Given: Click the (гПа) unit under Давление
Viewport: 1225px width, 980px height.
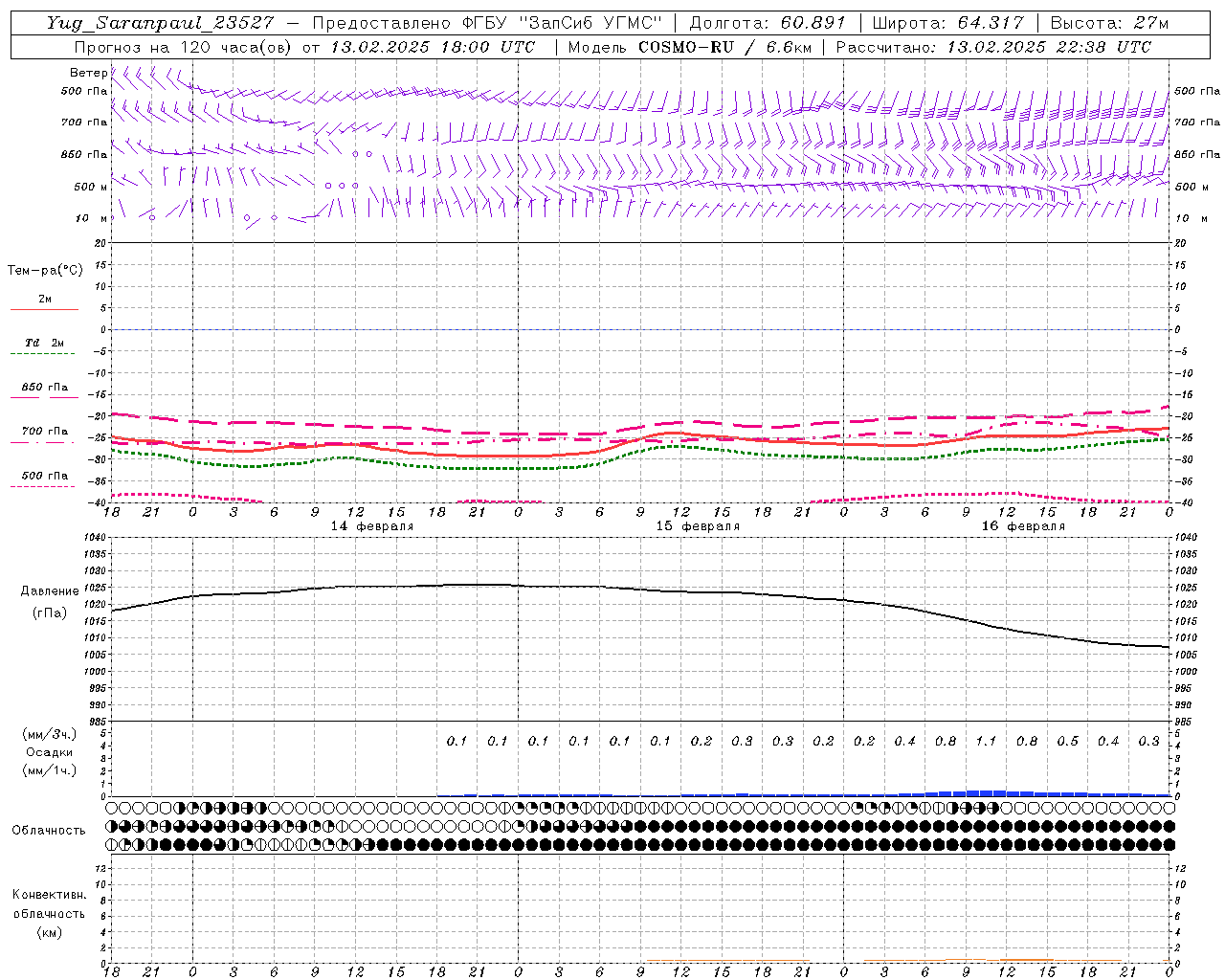Looking at the screenshot, I should [x=50, y=613].
